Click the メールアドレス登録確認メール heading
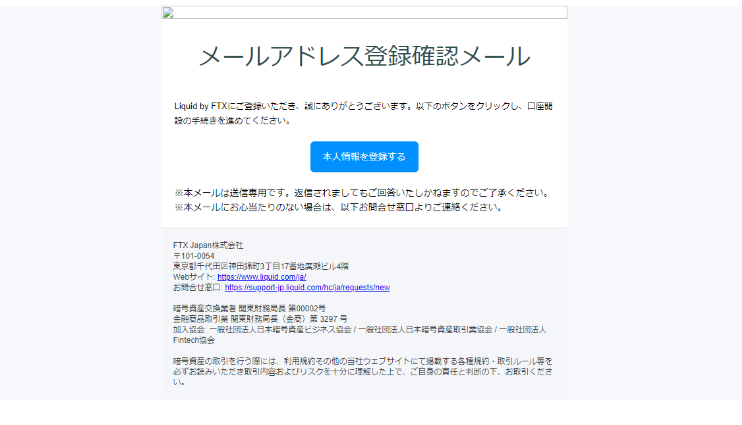This screenshot has height=425, width=742. point(364,56)
